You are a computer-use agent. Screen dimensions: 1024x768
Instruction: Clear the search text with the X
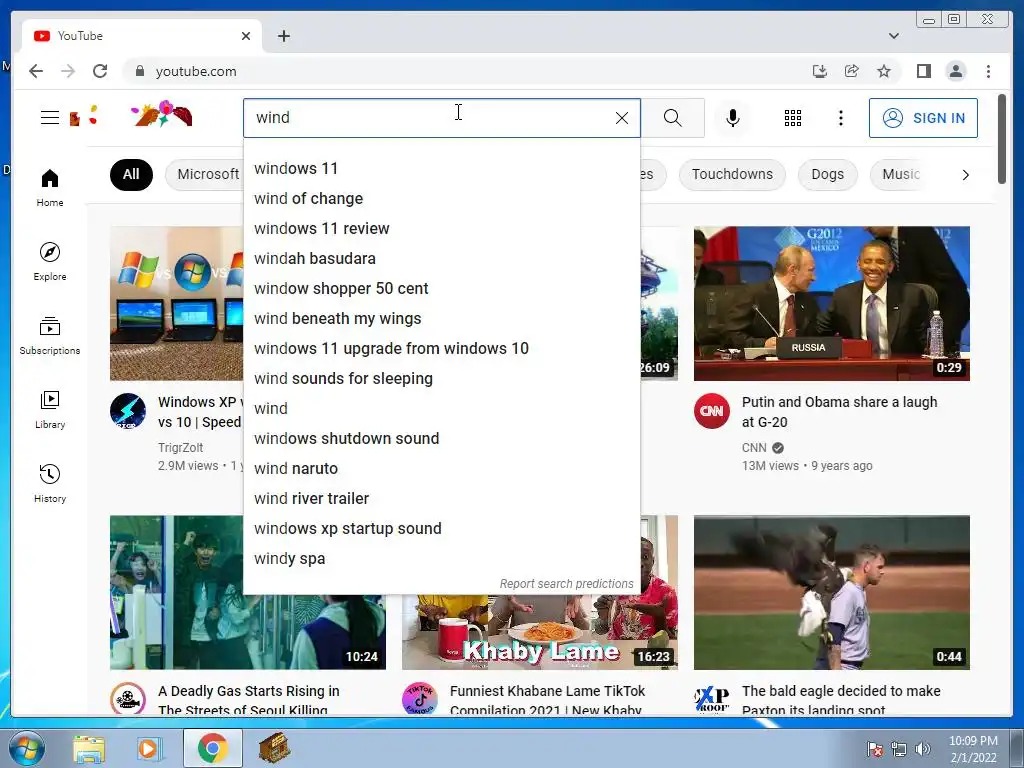click(x=622, y=118)
